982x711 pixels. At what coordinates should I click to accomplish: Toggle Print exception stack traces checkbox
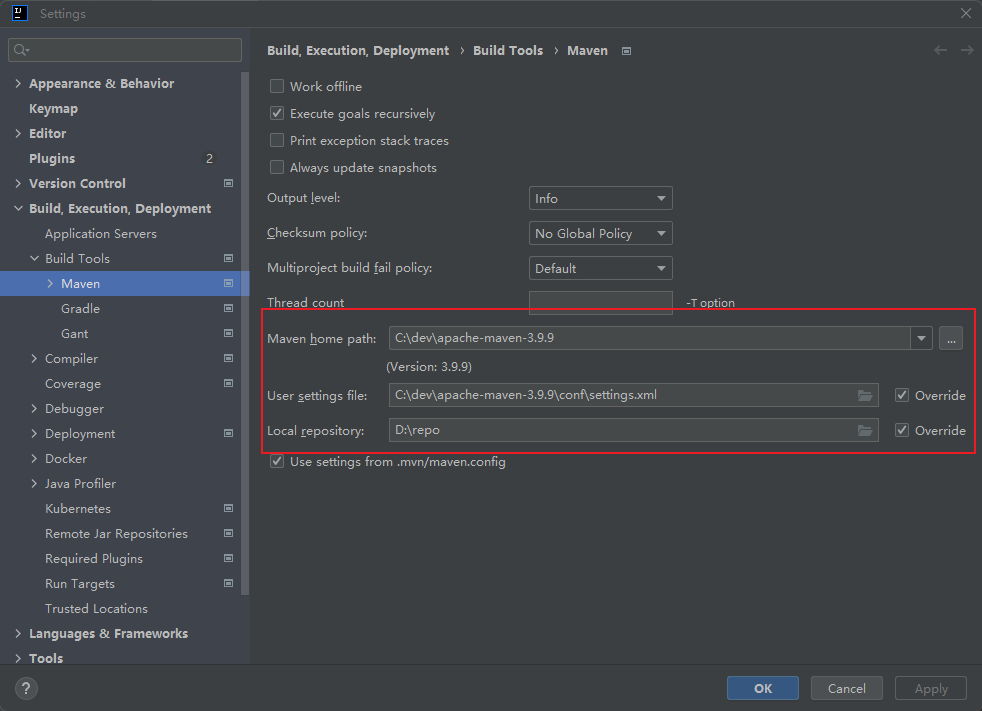277,141
